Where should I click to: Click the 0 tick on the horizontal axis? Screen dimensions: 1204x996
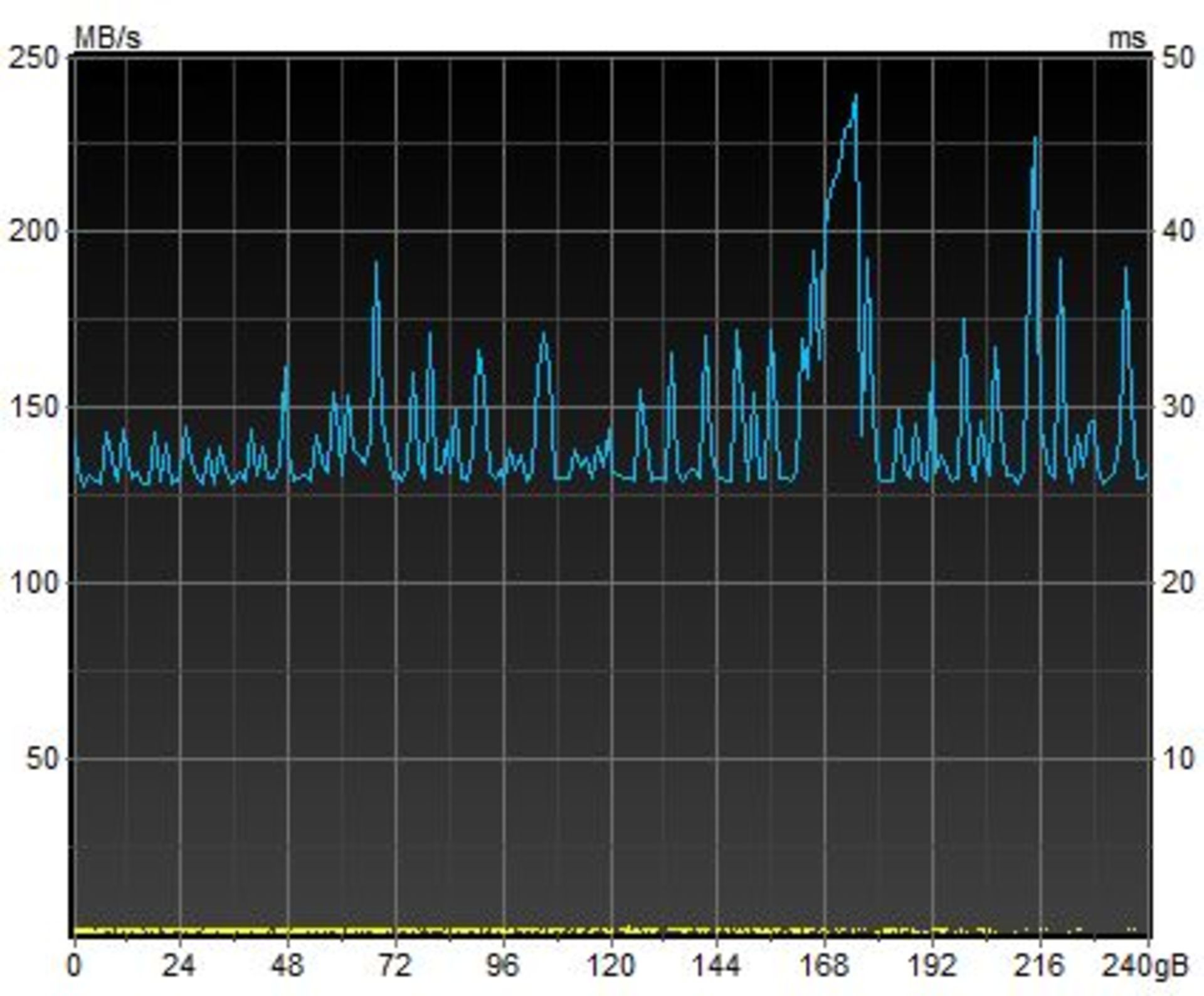tap(74, 965)
